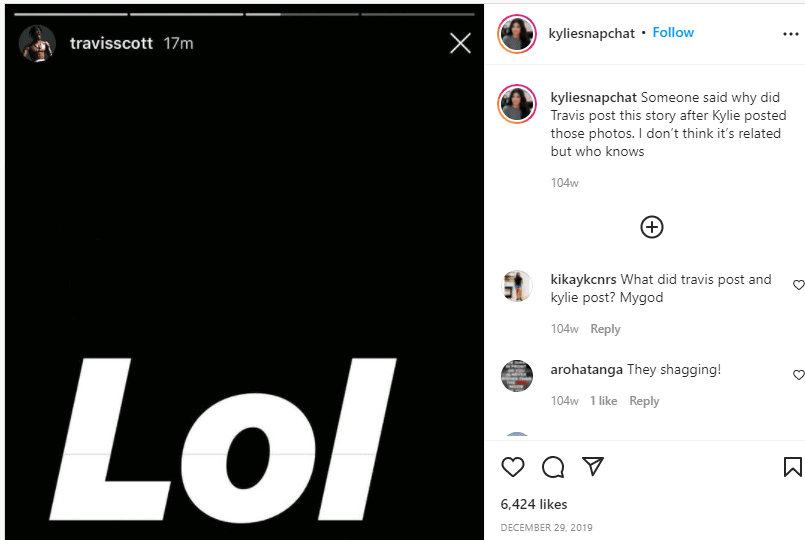View the 1 like on arohatanga's comment
The height and width of the screenshot is (540, 805).
pyautogui.click(x=603, y=401)
